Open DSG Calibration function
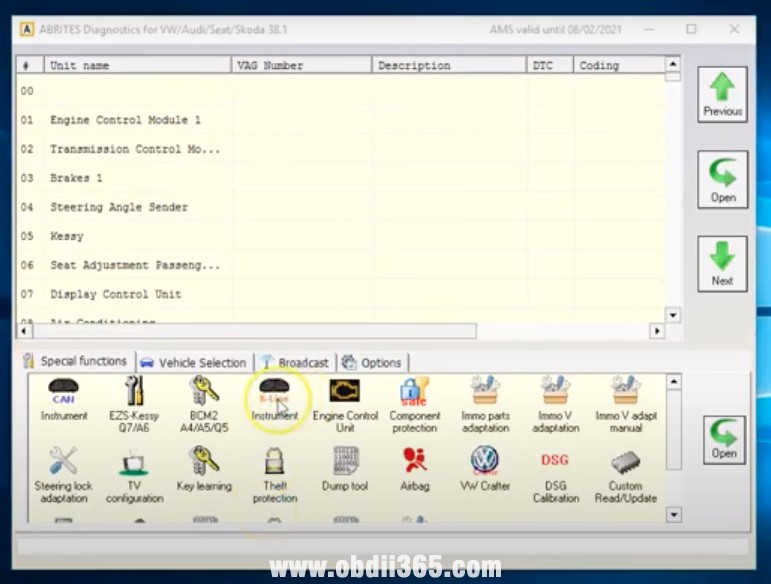The width and height of the screenshot is (771, 584). point(556,476)
